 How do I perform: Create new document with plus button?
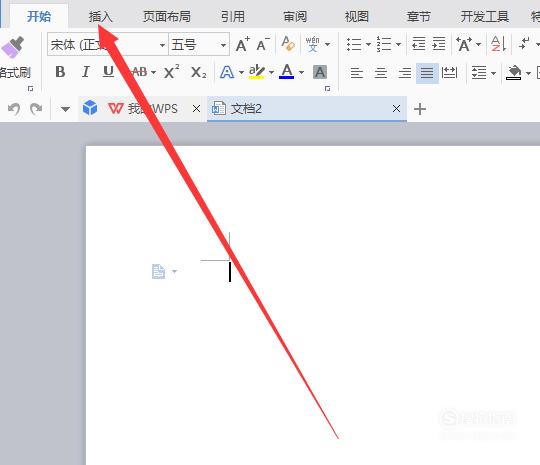(x=420, y=109)
